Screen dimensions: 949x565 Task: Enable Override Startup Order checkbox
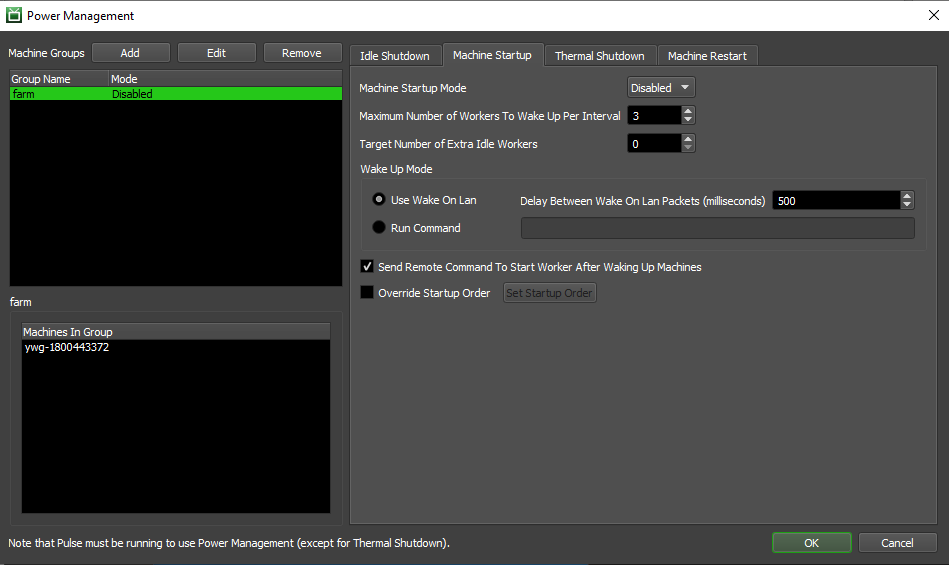(x=367, y=293)
